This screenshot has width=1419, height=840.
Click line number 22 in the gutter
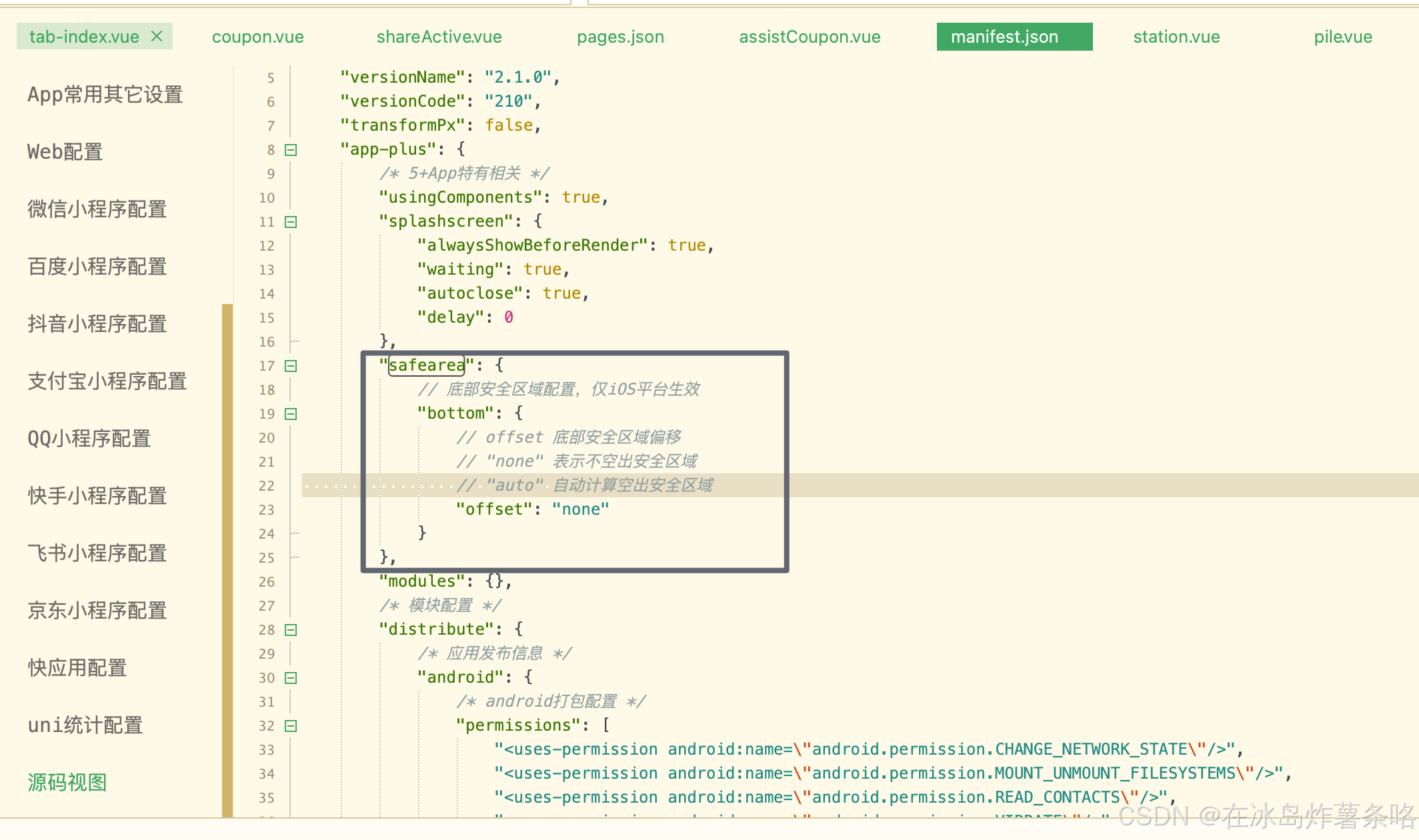267,486
